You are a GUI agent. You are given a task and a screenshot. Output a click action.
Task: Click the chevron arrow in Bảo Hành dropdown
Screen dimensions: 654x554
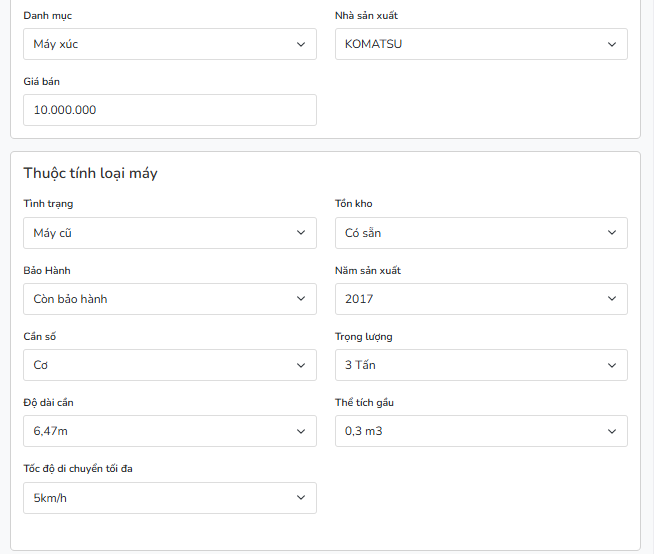click(x=301, y=299)
